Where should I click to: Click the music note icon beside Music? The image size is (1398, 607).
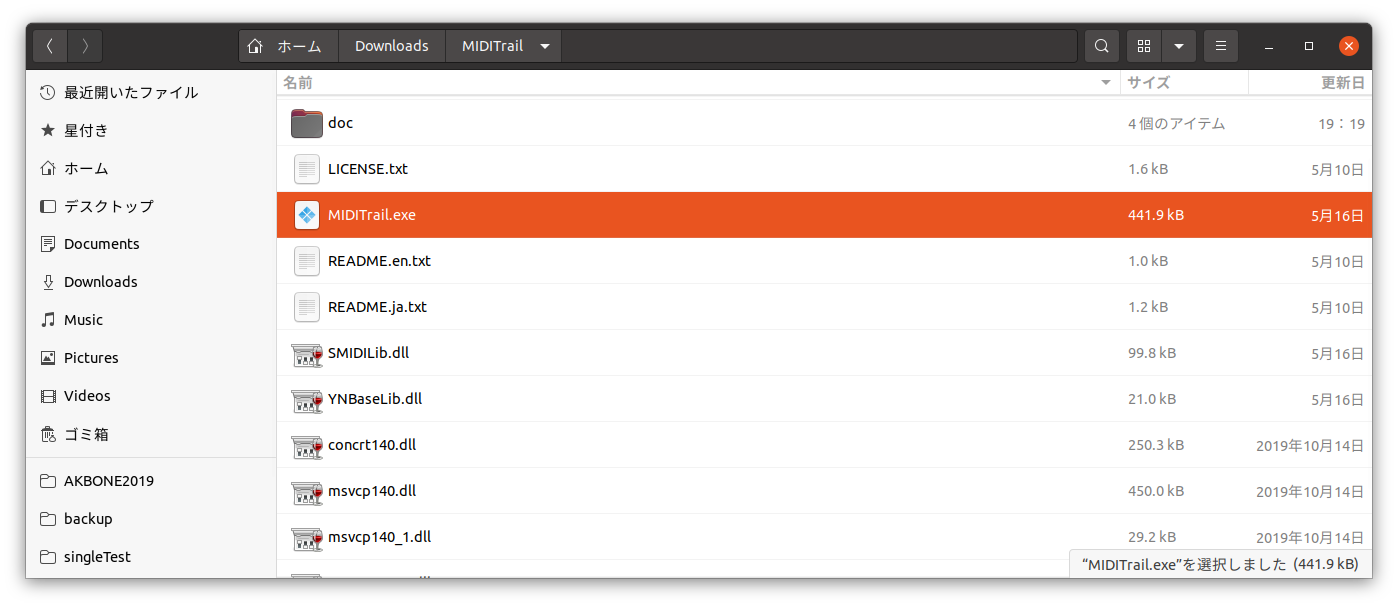[47, 320]
